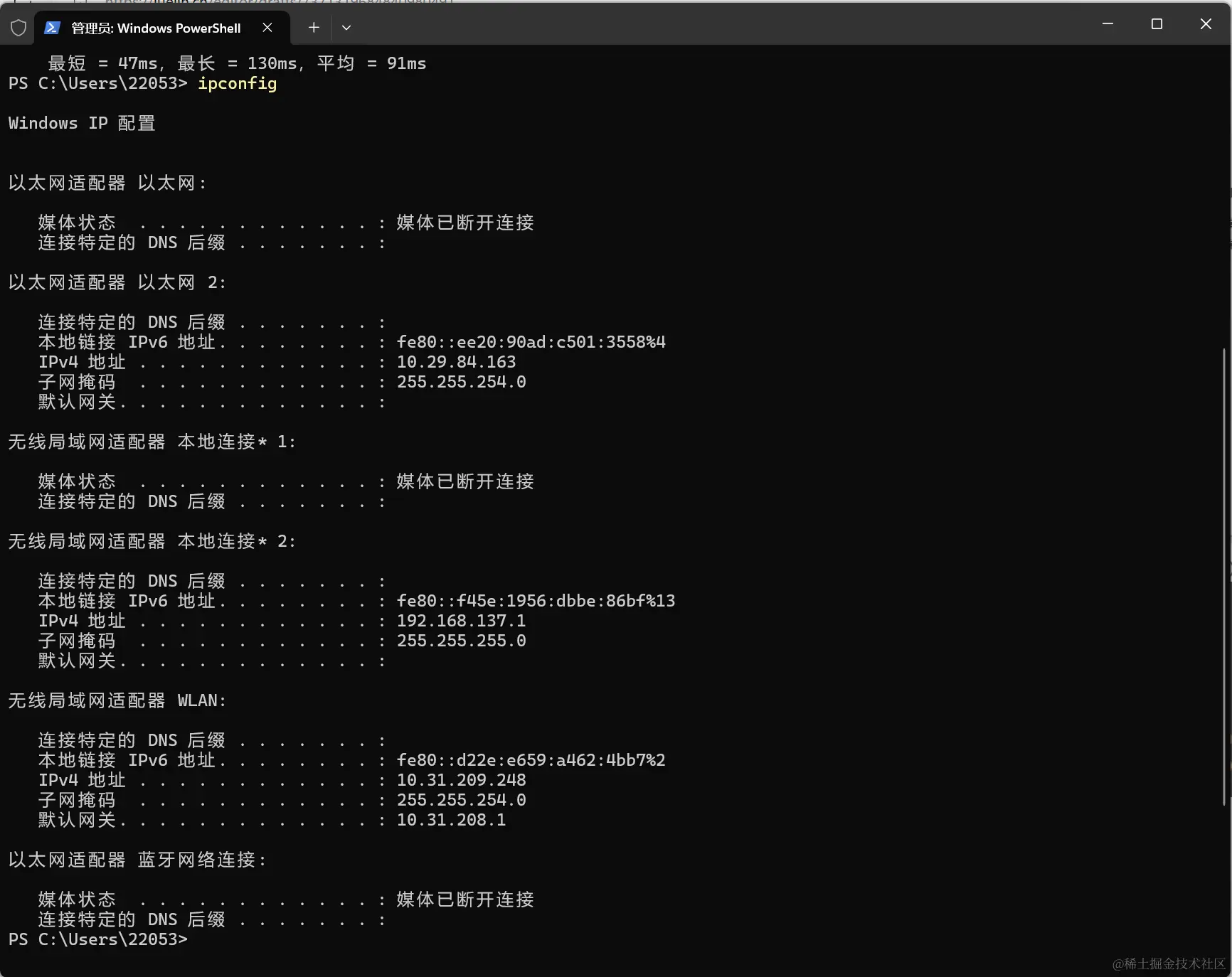The width and height of the screenshot is (1232, 977).
Task: Click the 无线局域网适配器 本地连接* 1 heading
Action: click(x=152, y=442)
